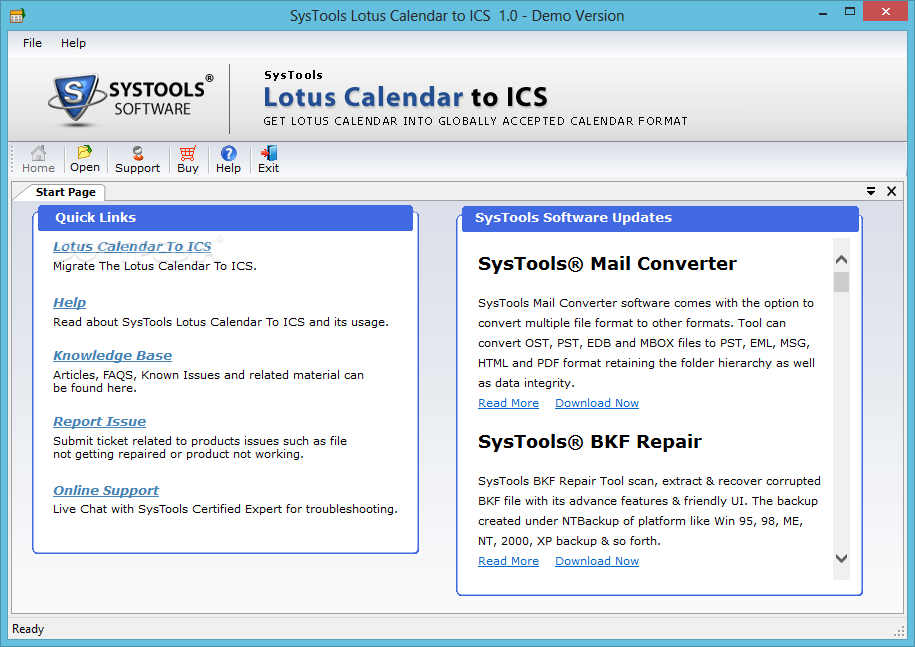Click the SysTools Software Updates header

(660, 218)
